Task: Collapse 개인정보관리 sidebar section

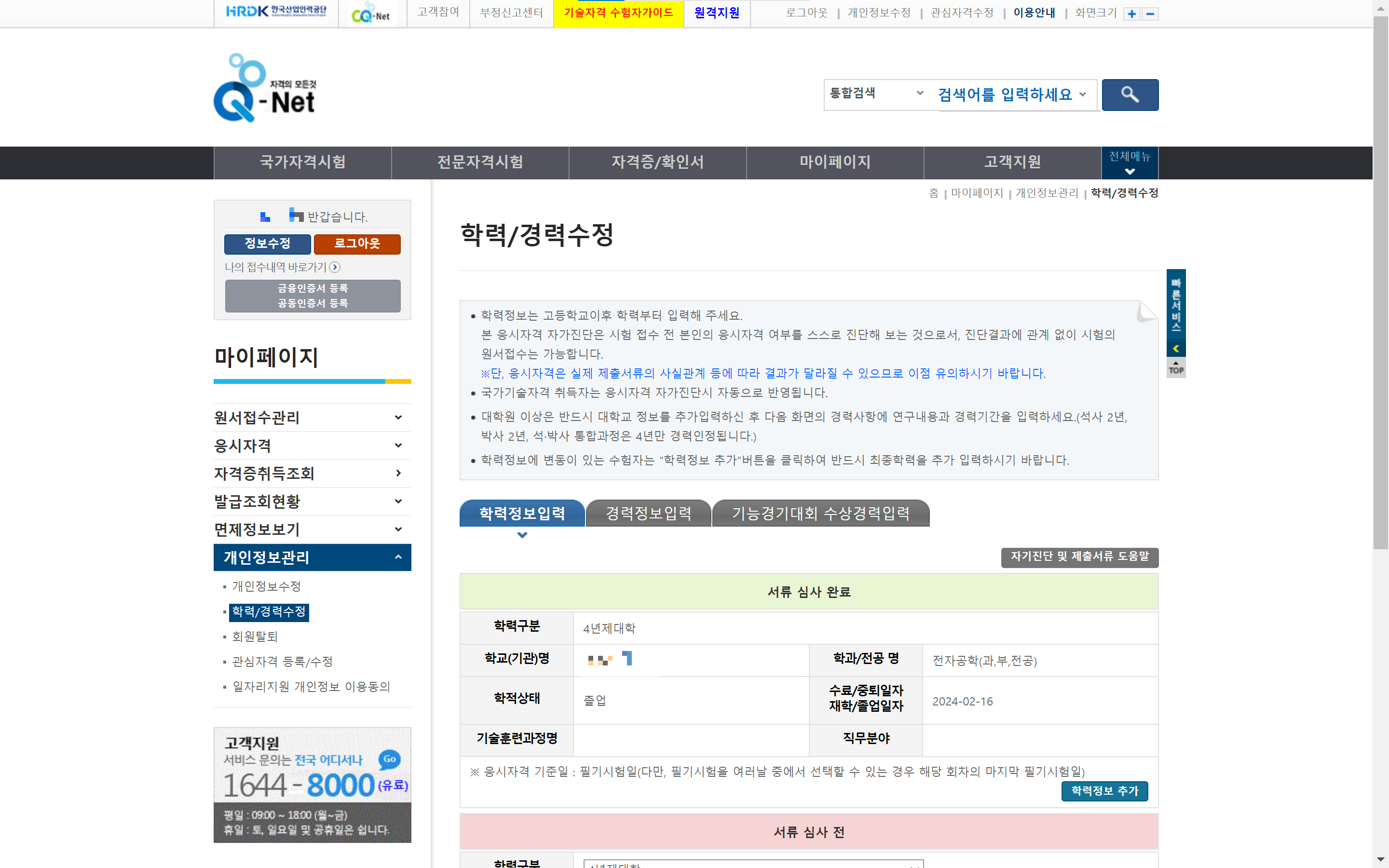Action: [312, 557]
